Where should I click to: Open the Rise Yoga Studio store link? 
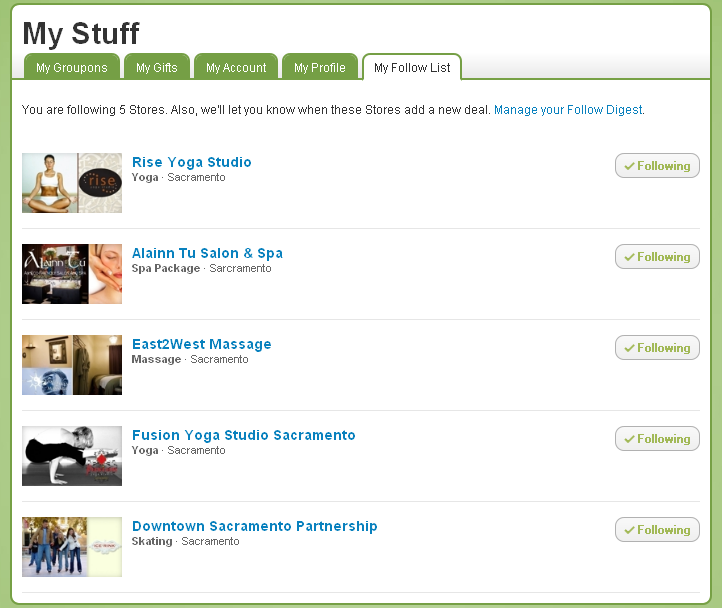click(192, 162)
